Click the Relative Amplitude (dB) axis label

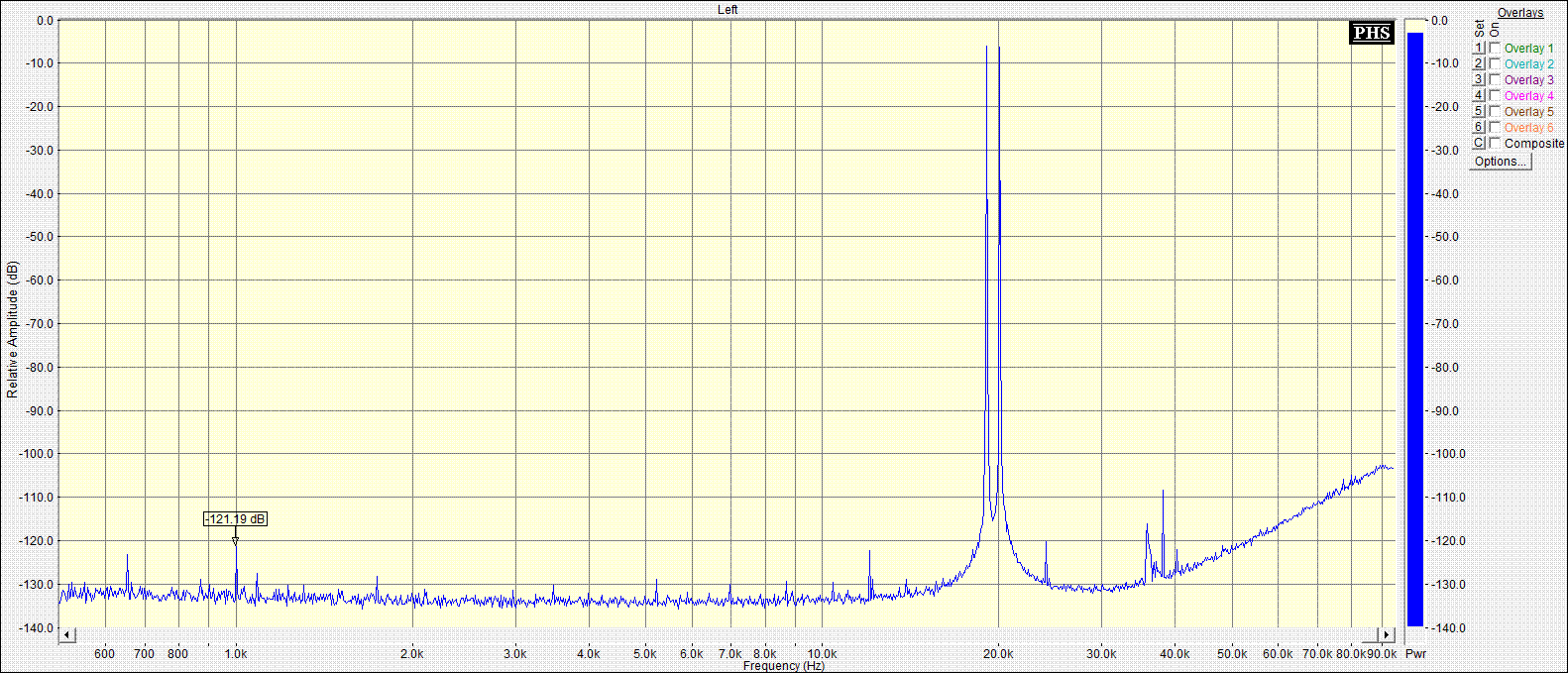tap(12, 330)
